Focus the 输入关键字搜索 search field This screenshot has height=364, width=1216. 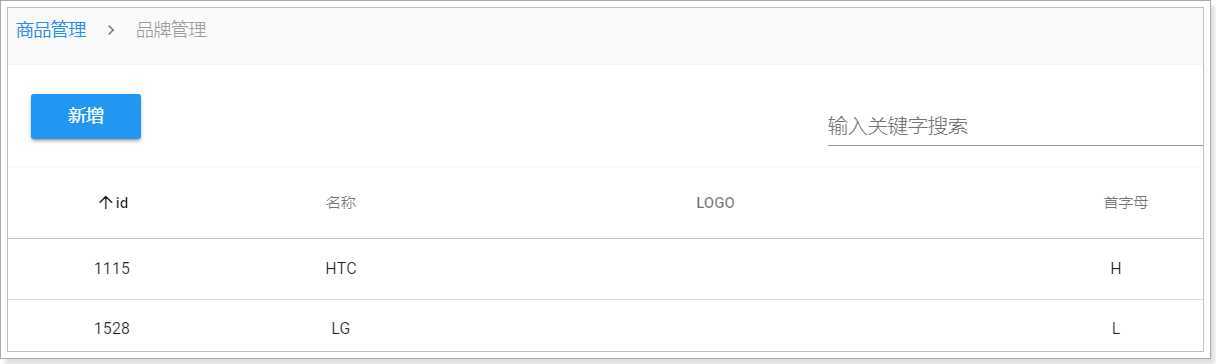[1015, 127]
